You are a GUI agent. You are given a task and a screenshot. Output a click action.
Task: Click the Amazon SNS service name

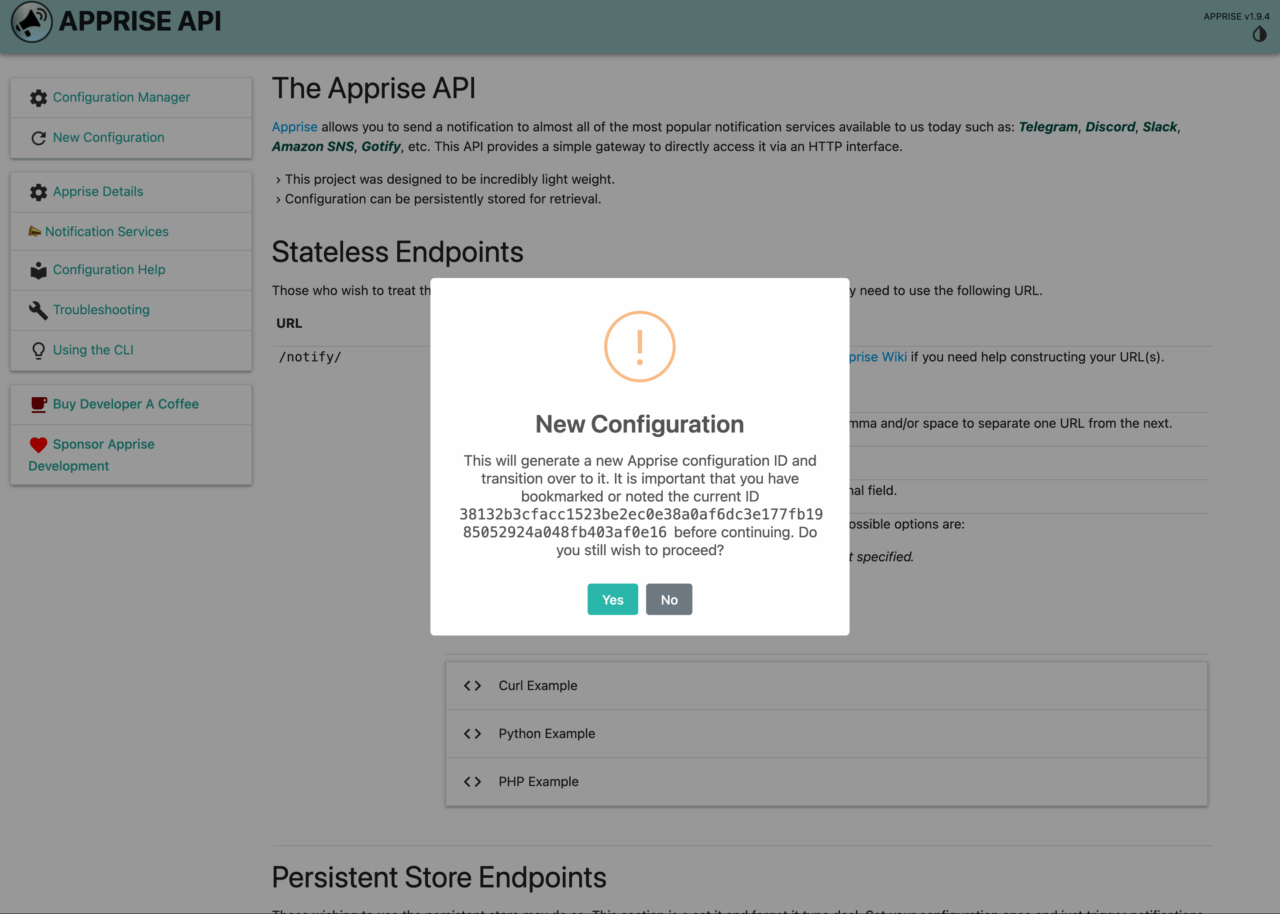pyautogui.click(x=312, y=146)
